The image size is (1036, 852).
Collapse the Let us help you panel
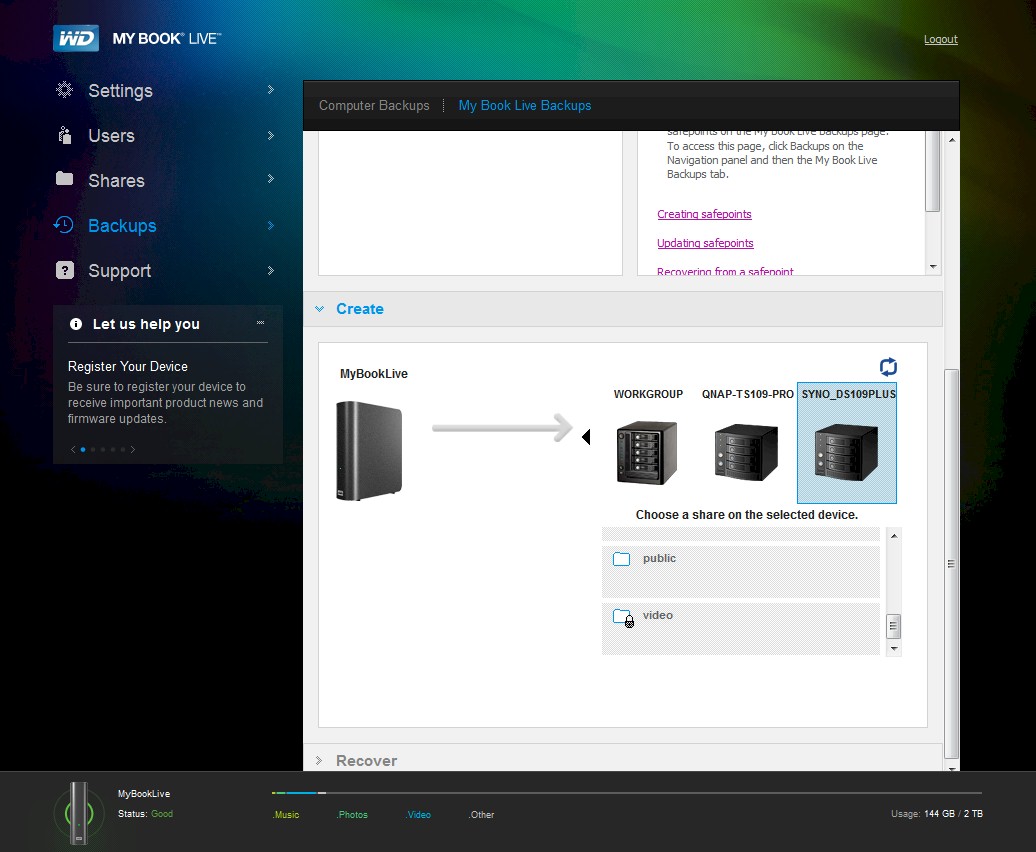point(260,322)
